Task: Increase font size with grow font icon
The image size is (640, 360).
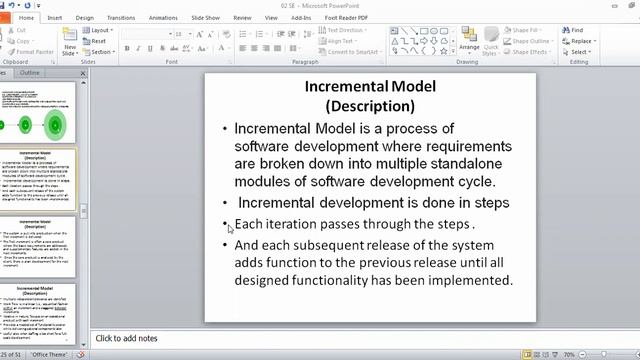Action: click(199, 35)
